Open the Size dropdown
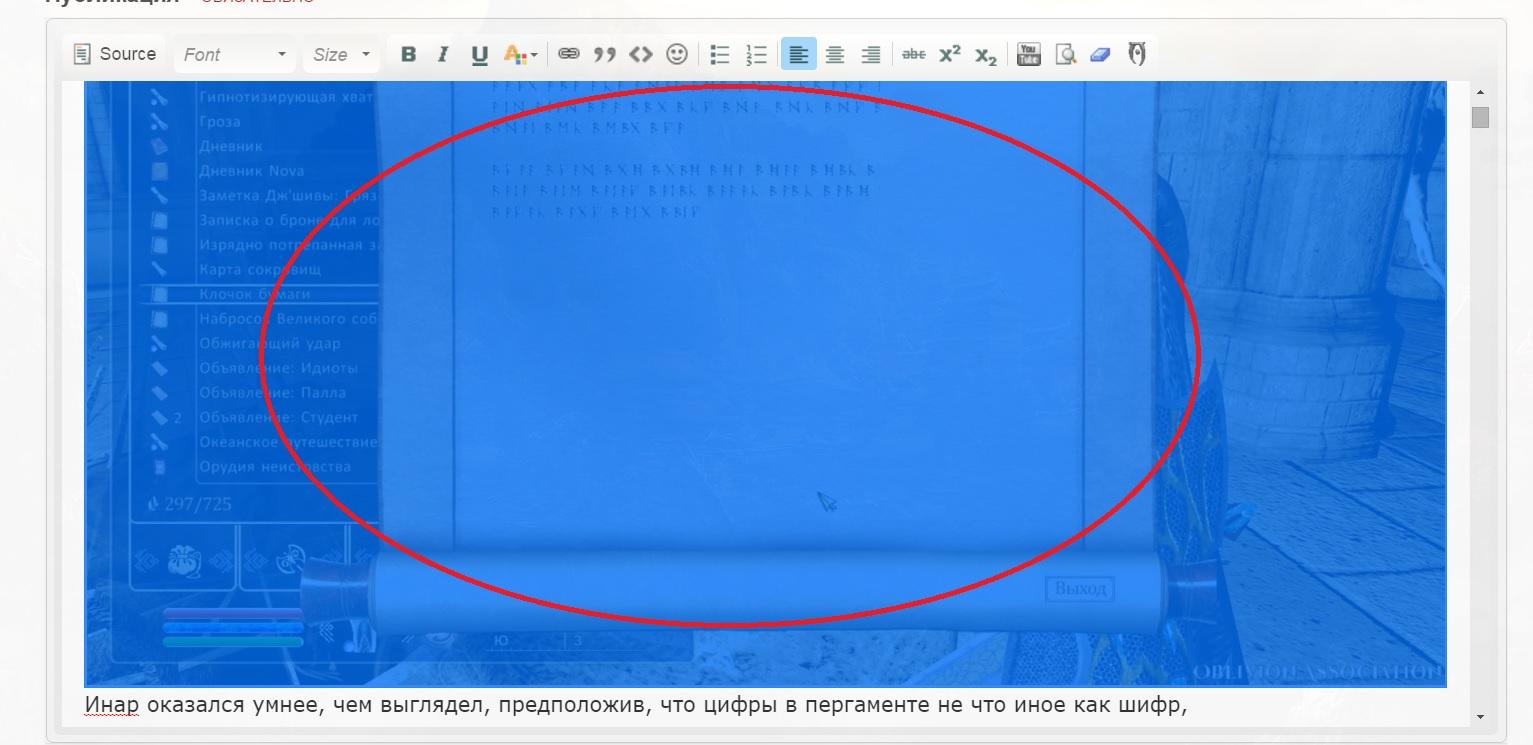 tap(341, 55)
